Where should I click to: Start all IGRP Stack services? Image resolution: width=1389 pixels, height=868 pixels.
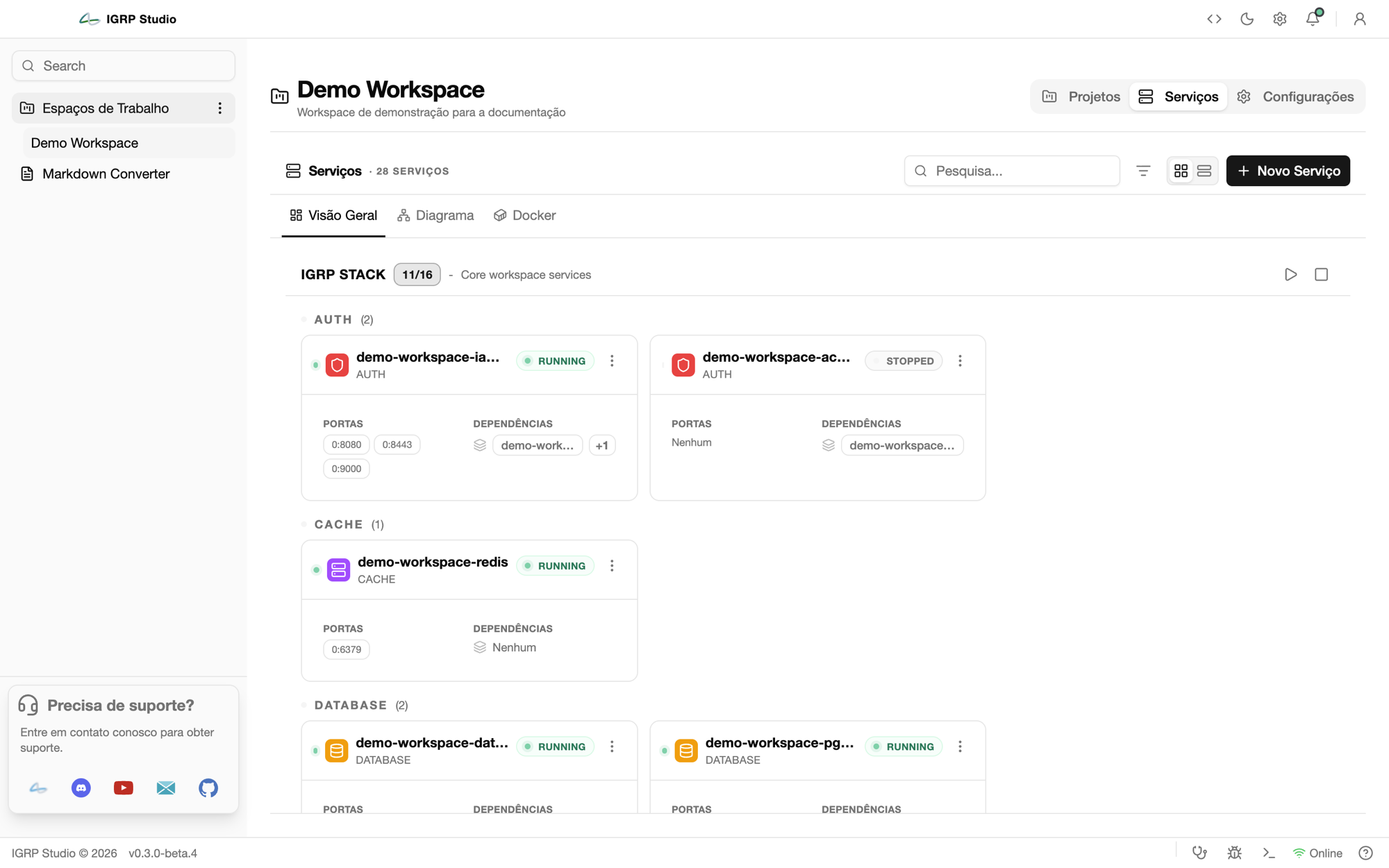click(1290, 274)
